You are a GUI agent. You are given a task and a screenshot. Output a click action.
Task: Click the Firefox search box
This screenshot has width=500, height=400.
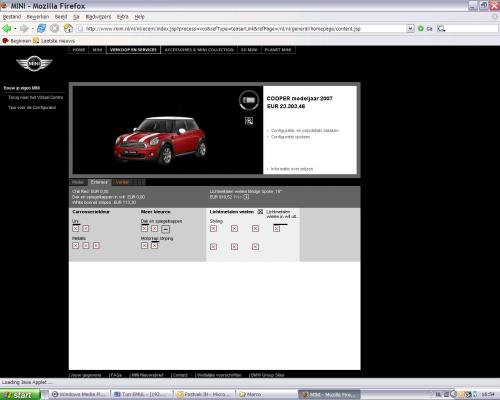[472, 29]
